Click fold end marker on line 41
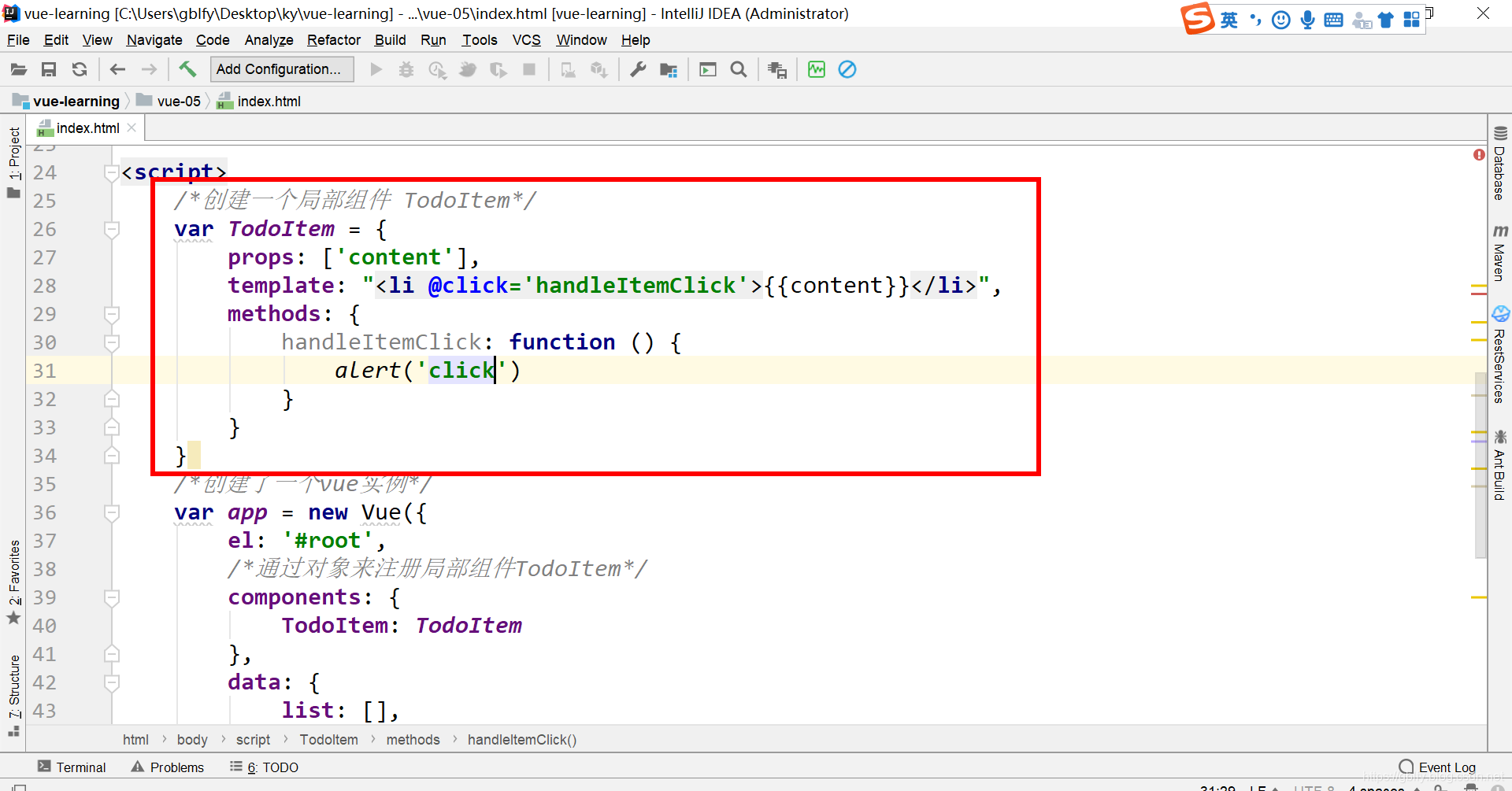The width and height of the screenshot is (1512, 791). tap(112, 654)
